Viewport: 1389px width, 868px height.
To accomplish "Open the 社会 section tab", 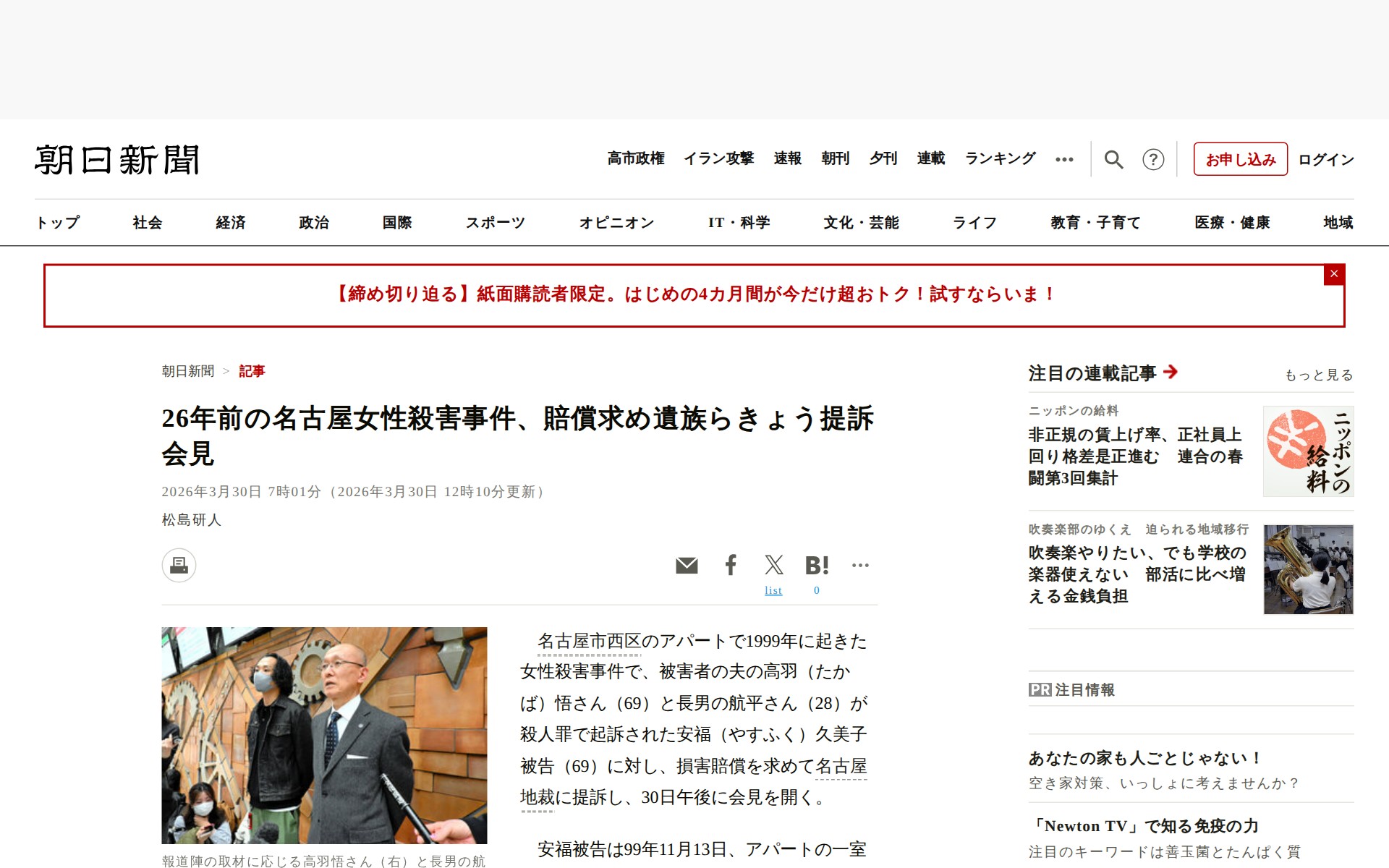I will tap(148, 223).
